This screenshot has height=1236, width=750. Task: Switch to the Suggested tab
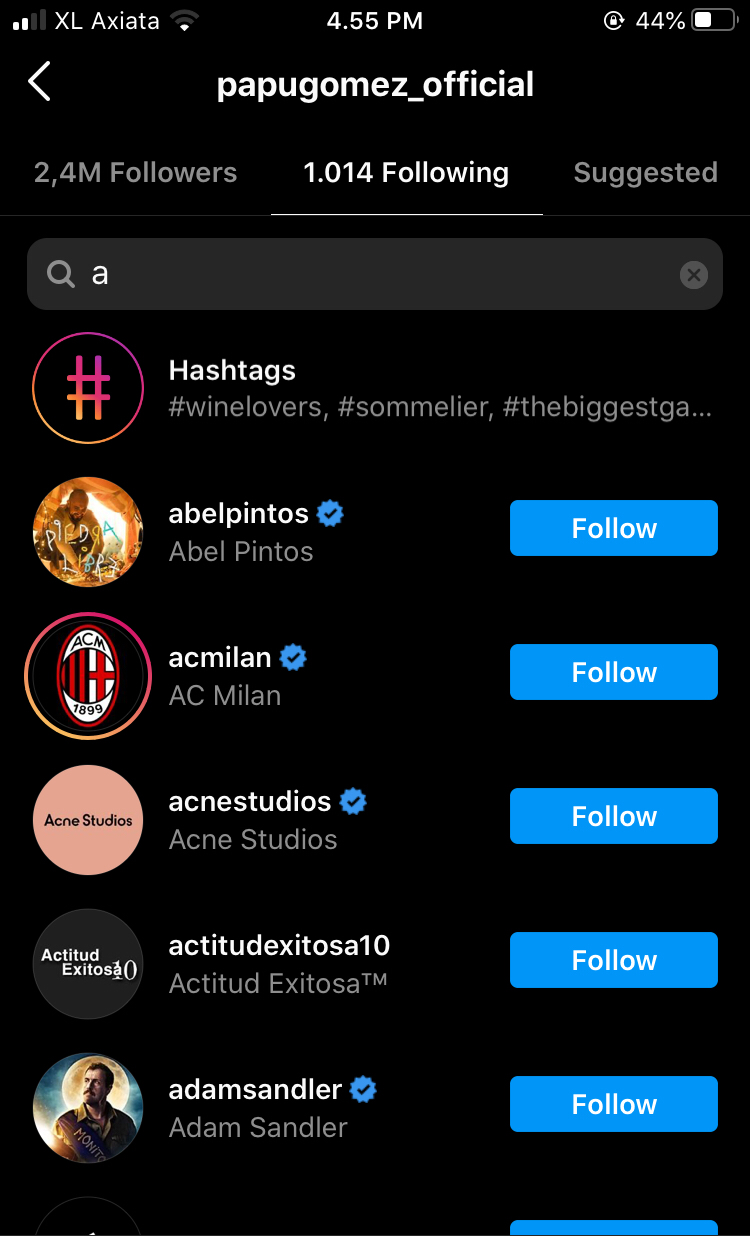(645, 173)
